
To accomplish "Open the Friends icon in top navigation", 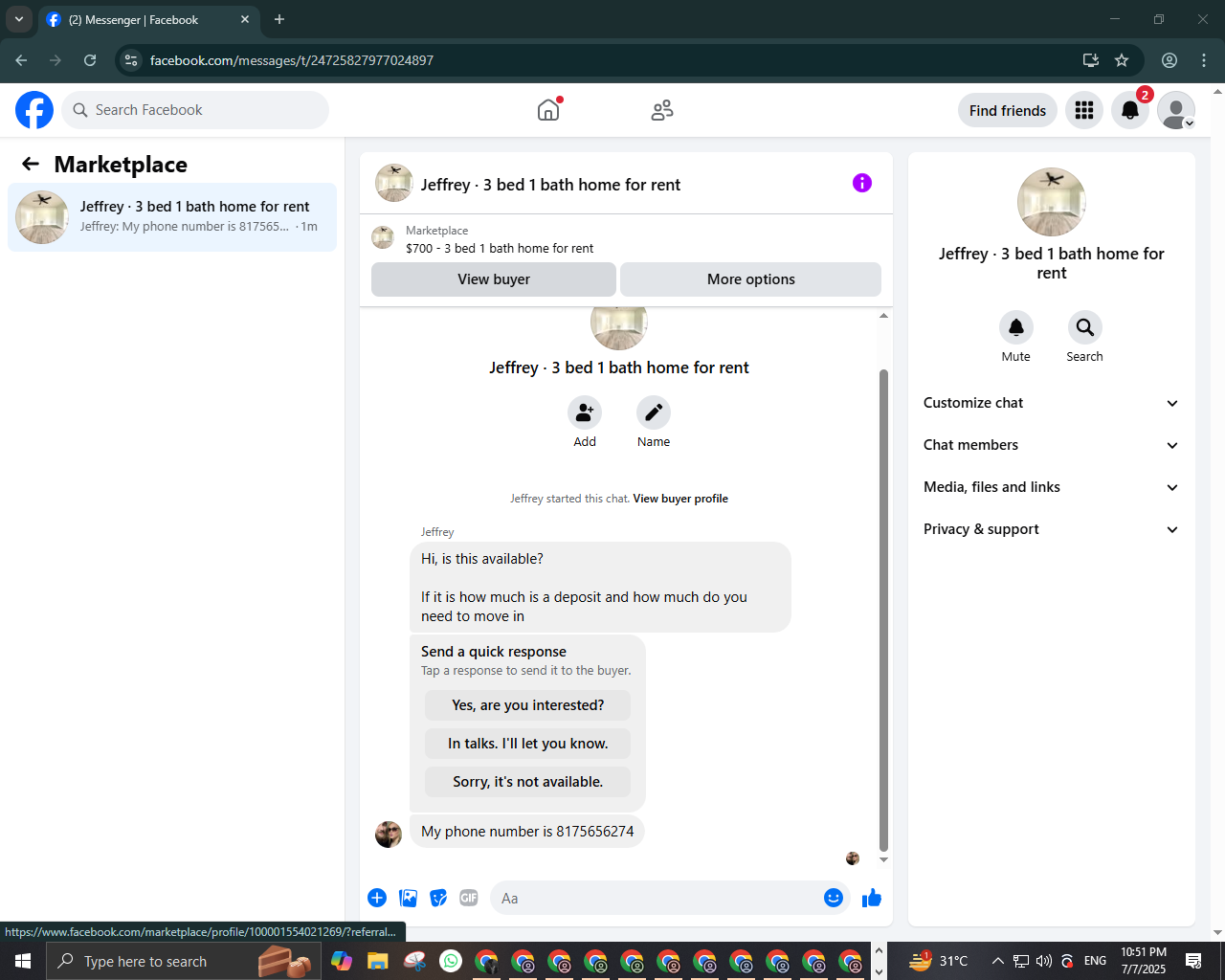I will click(662, 110).
